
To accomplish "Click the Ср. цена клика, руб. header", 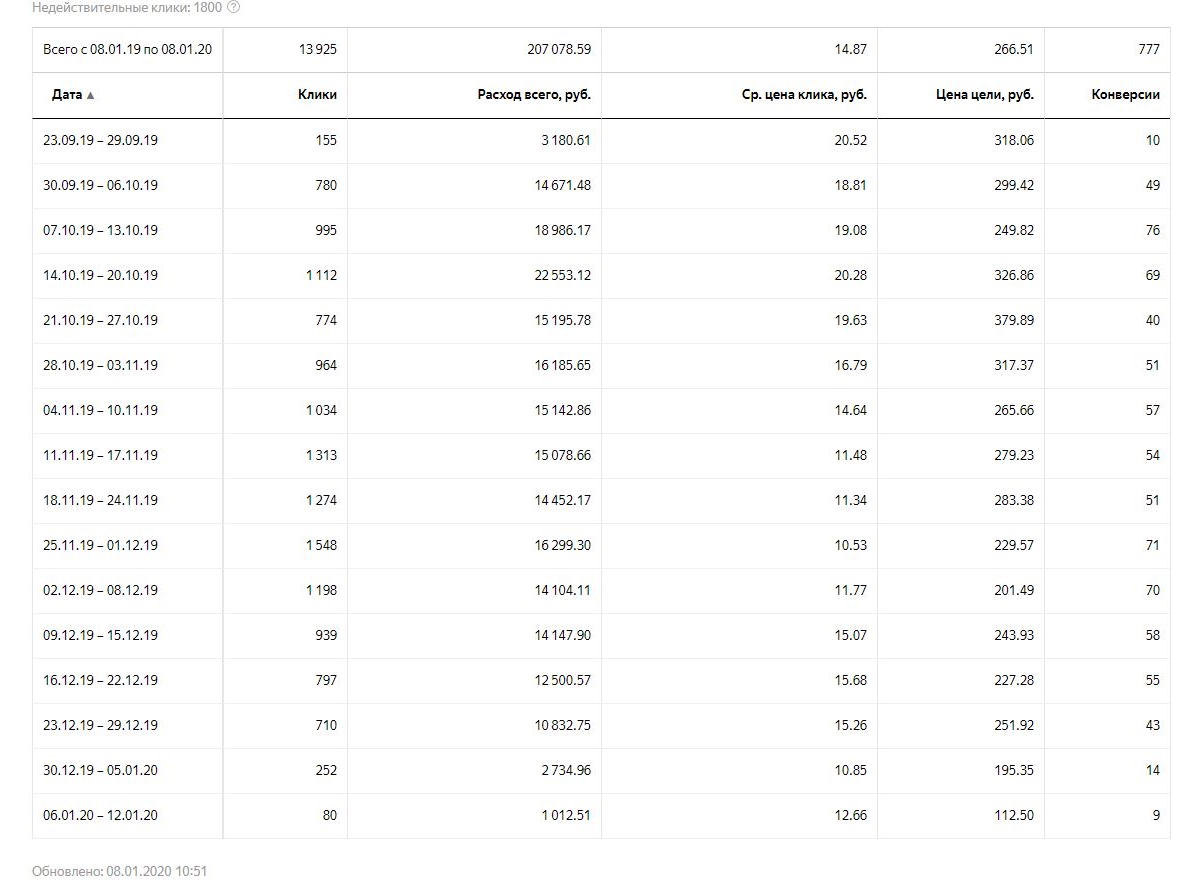I will (804, 95).
